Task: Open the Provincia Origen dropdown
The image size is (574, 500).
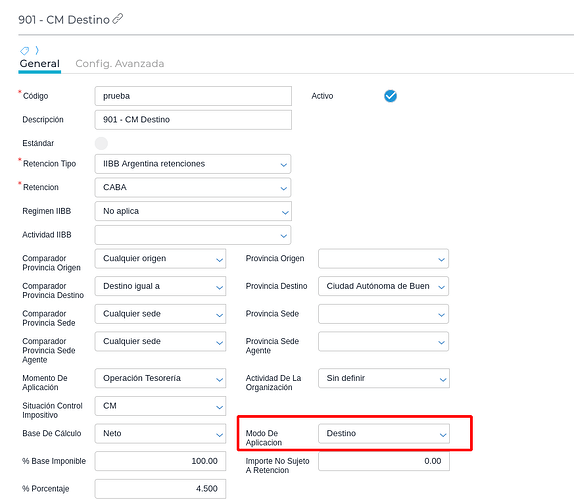Action: [x=383, y=259]
